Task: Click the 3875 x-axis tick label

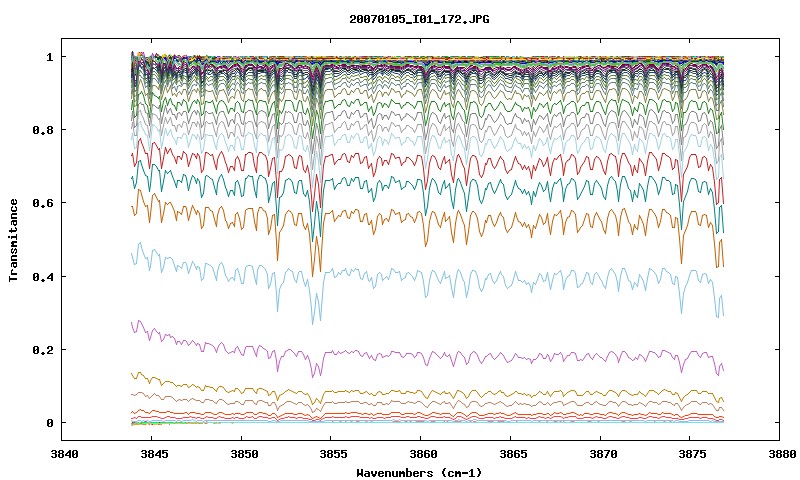Action: pyautogui.click(x=690, y=453)
